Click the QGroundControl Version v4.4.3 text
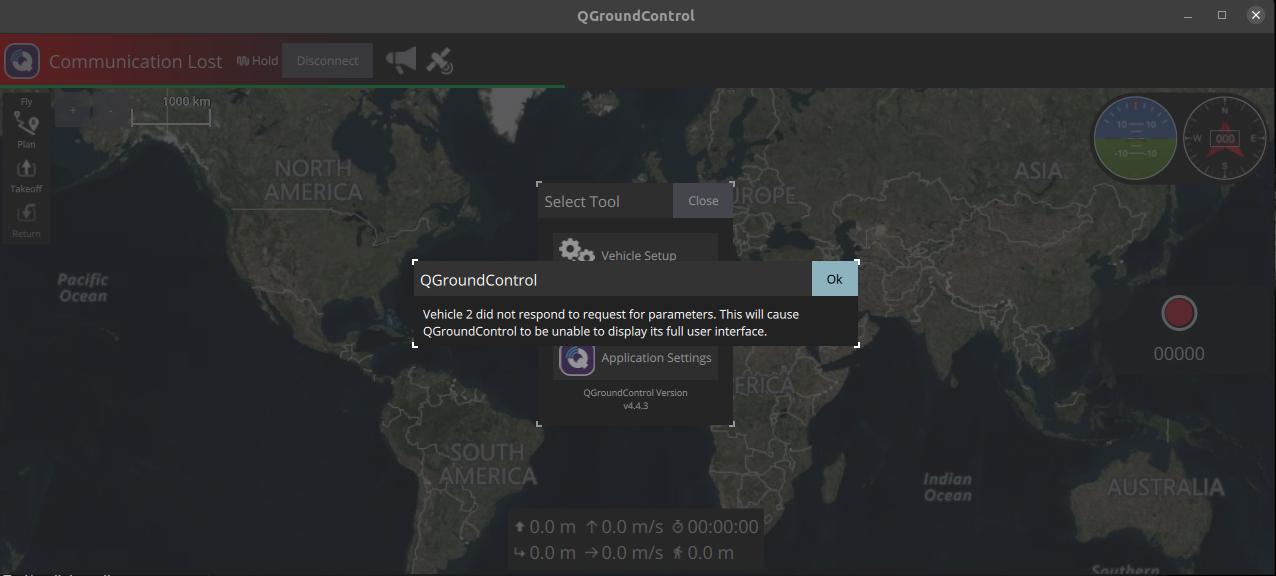 coord(636,399)
